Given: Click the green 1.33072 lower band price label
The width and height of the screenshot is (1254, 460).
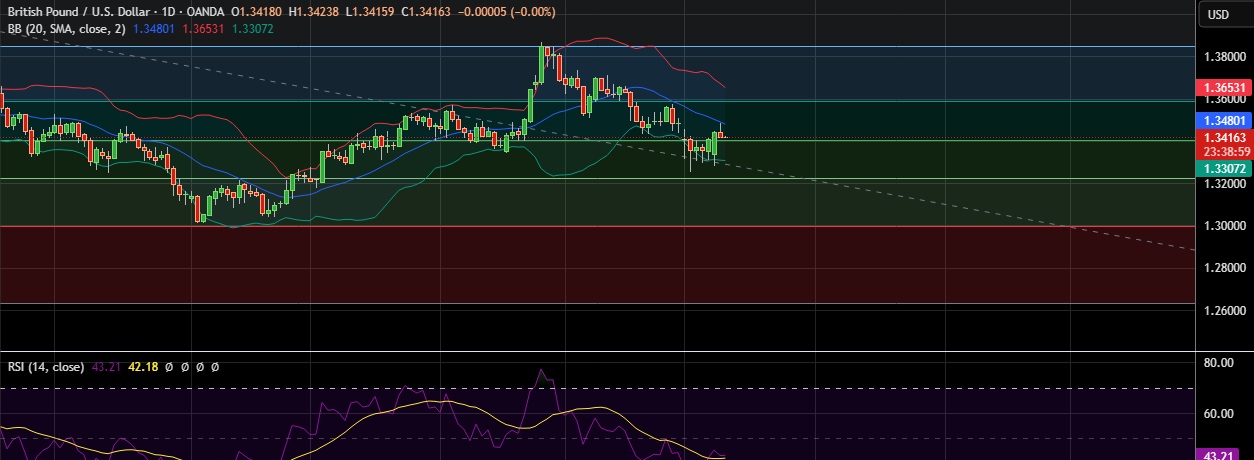Looking at the screenshot, I should point(1225,170).
